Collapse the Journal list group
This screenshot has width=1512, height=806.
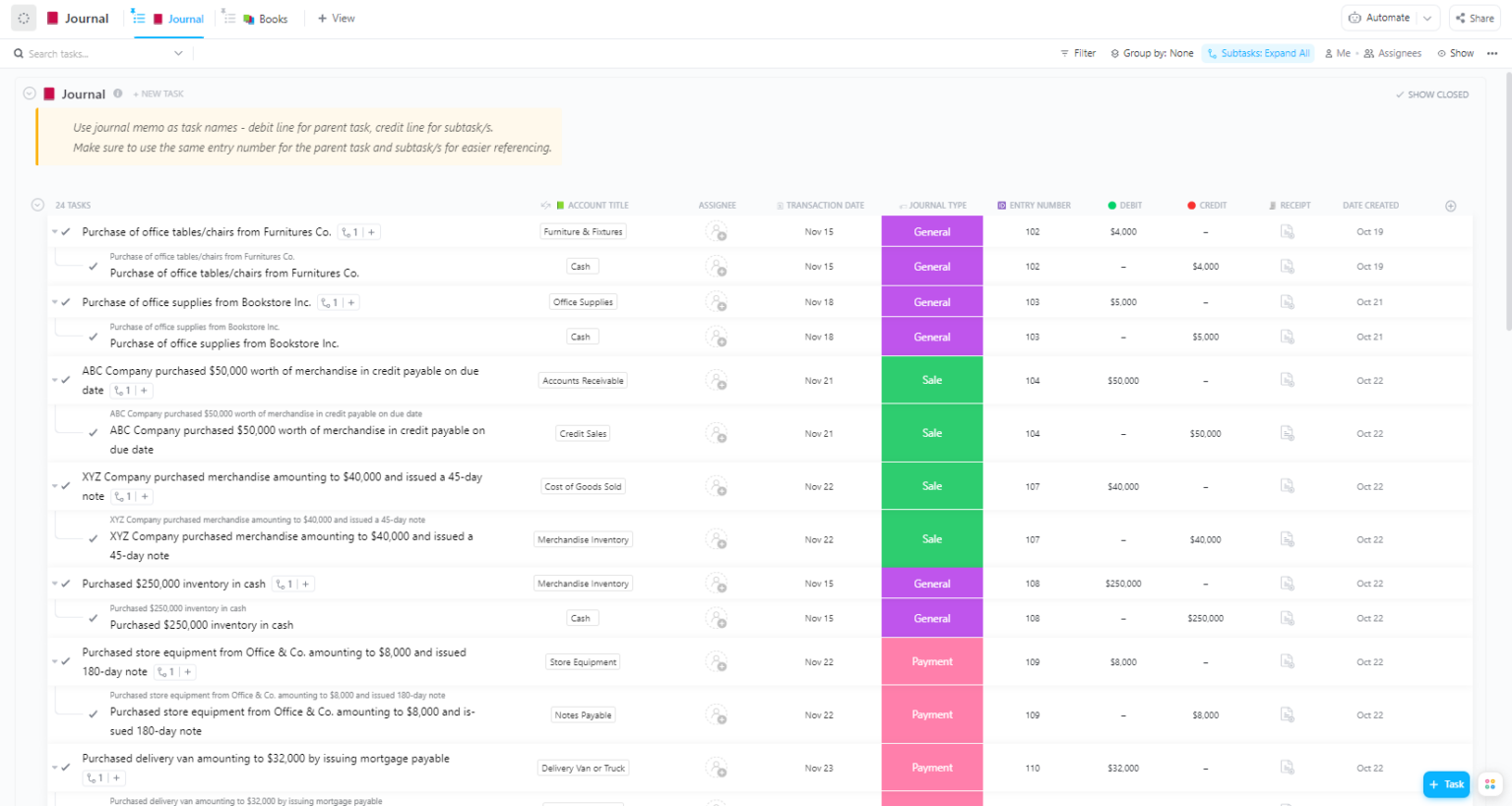point(30,94)
